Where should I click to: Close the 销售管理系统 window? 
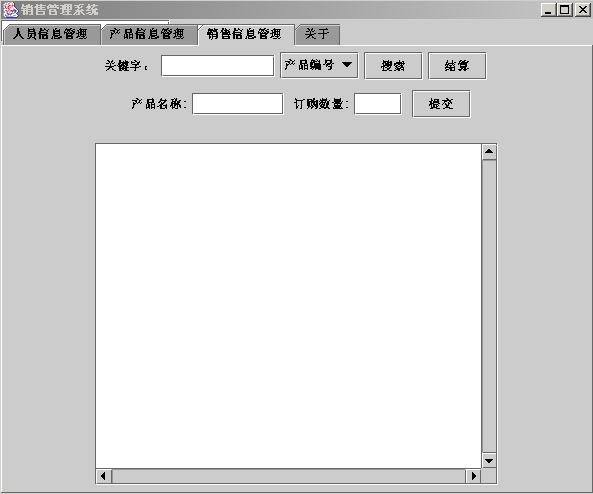(582, 9)
